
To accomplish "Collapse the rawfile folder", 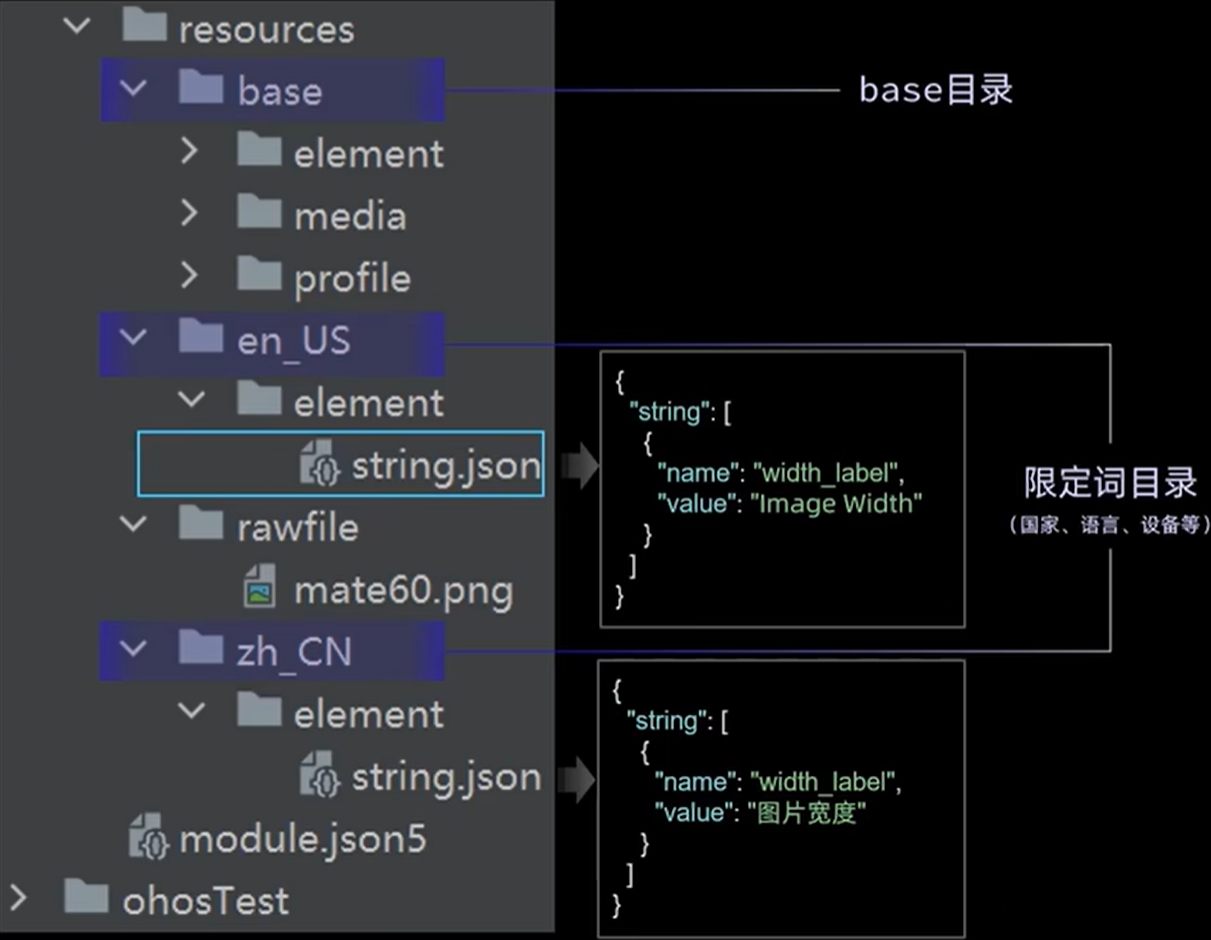I will point(132,525).
